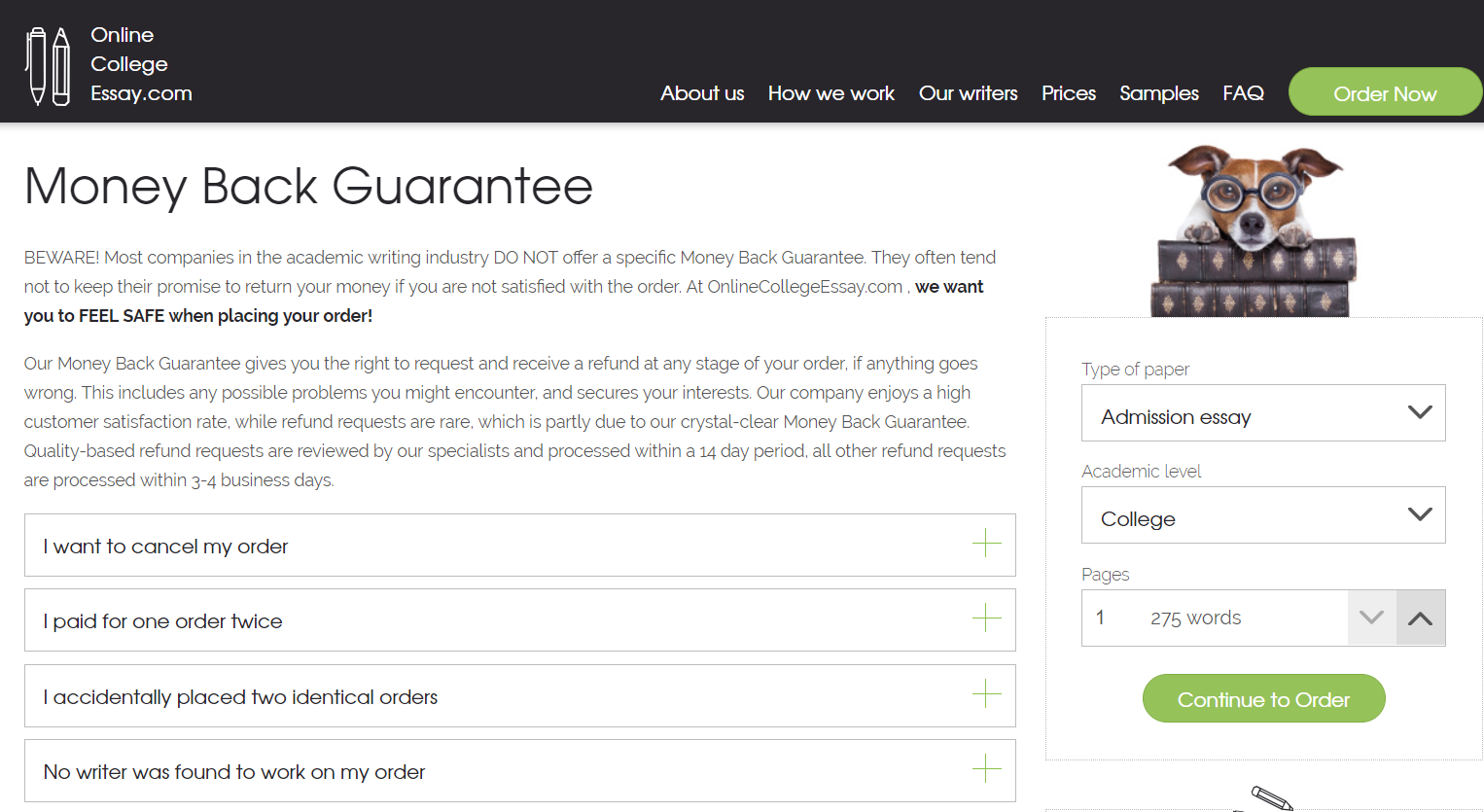The width and height of the screenshot is (1484, 812).
Task: Open the Prices page
Action: point(1069,93)
